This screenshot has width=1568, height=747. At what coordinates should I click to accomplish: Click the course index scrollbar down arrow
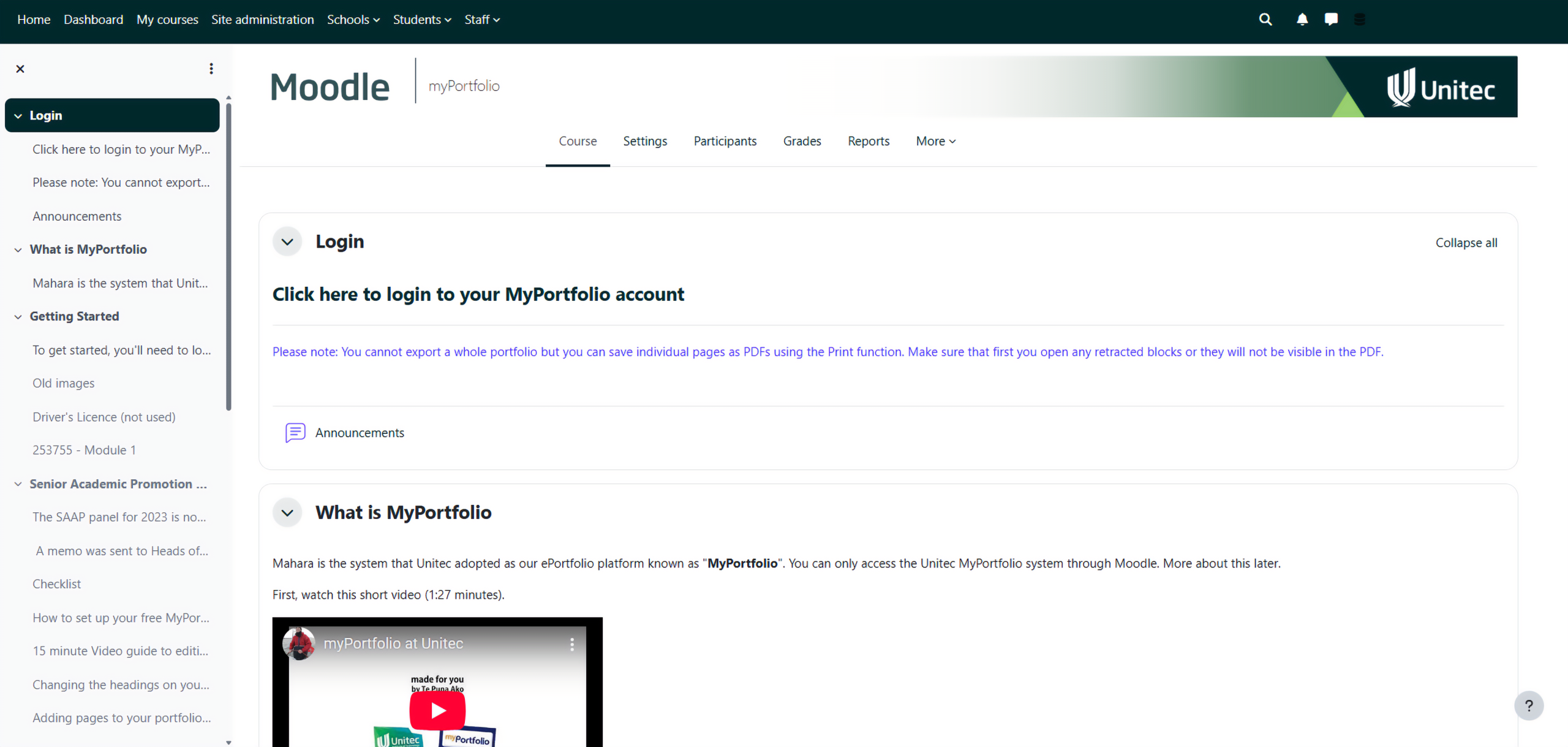pos(228,742)
